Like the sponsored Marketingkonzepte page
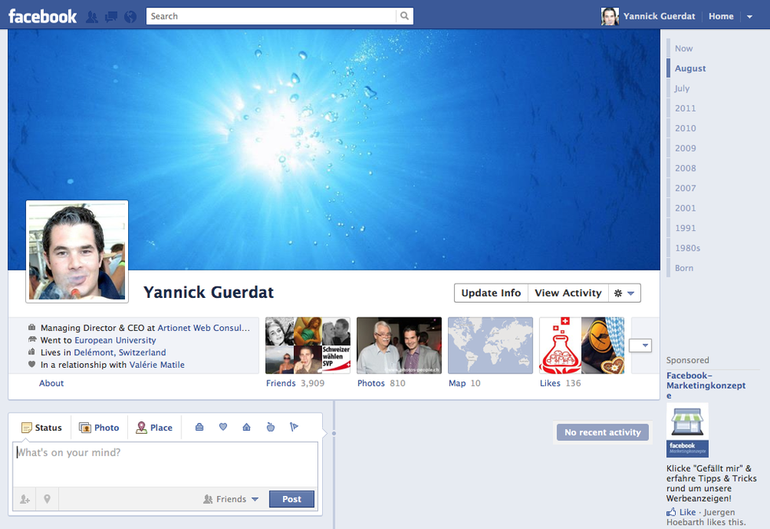Screen dimensions: 770x529 pos(688,512)
